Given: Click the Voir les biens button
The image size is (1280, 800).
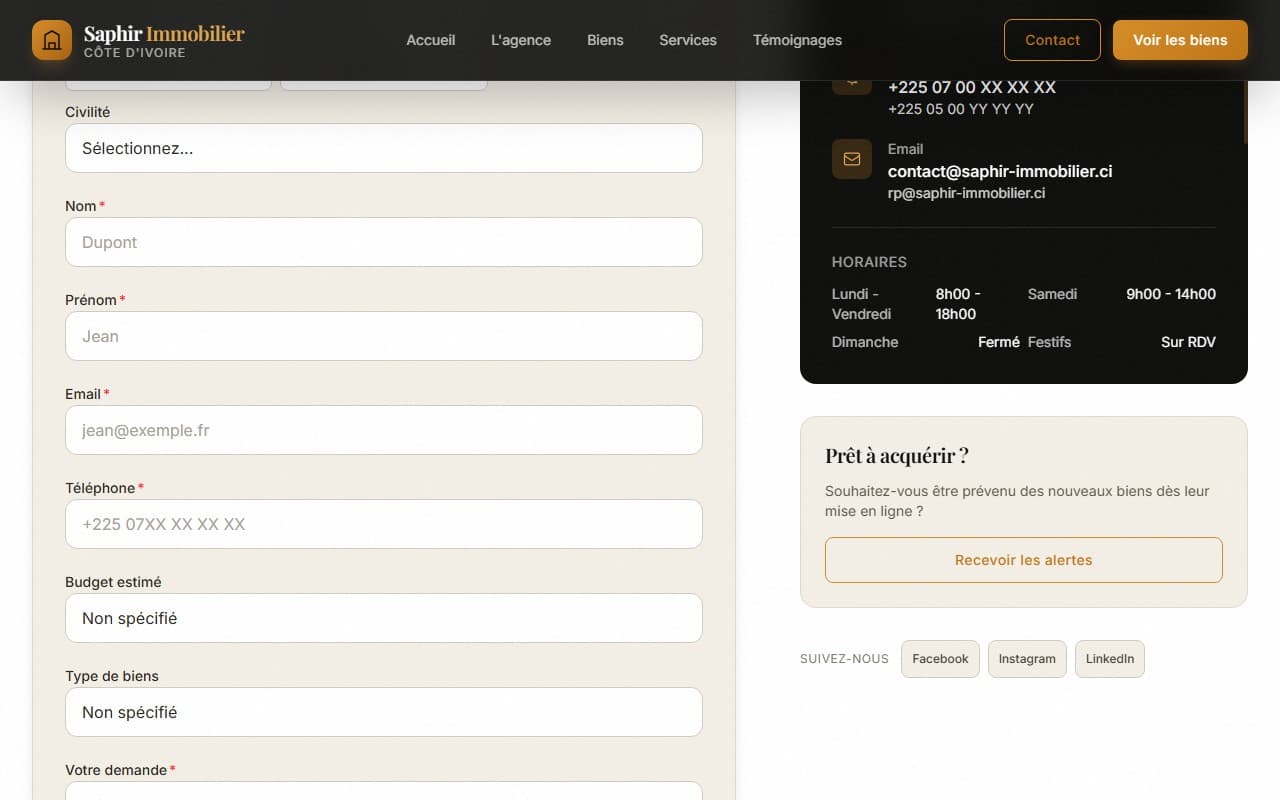Looking at the screenshot, I should (x=1180, y=40).
